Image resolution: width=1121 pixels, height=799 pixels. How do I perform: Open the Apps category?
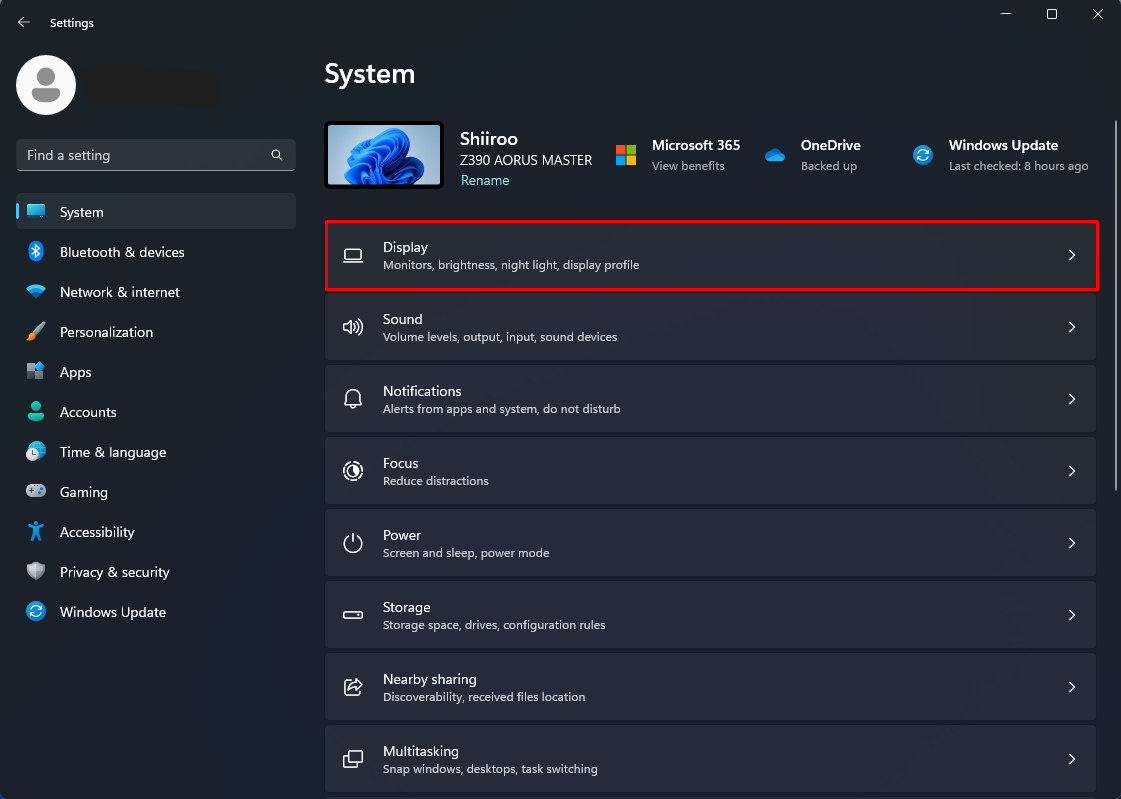click(76, 372)
